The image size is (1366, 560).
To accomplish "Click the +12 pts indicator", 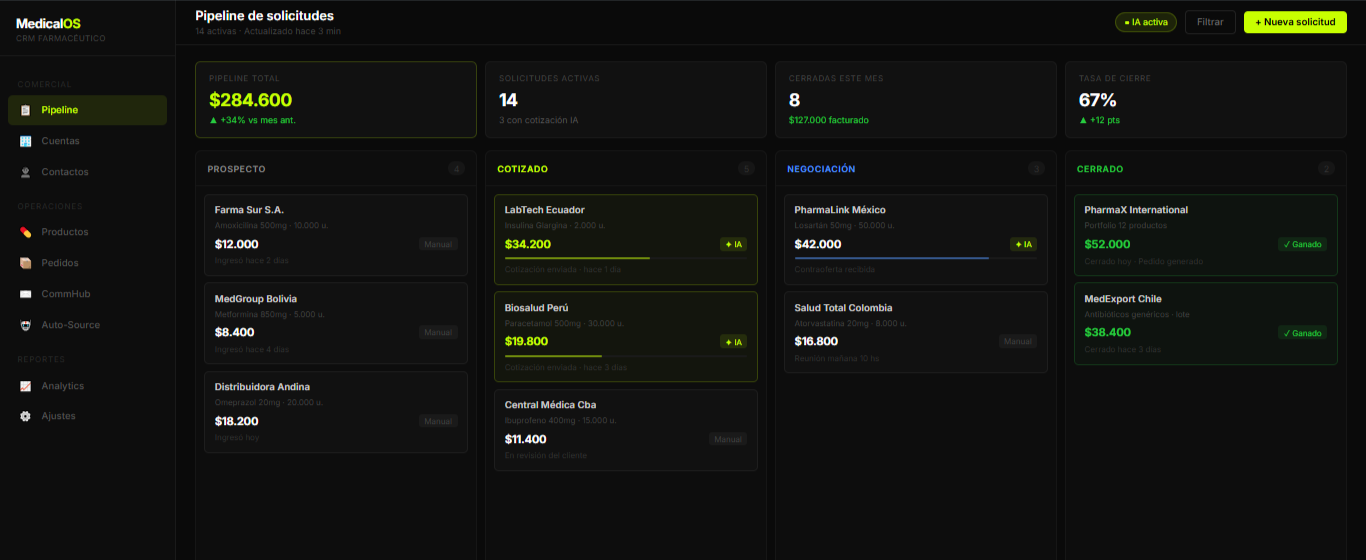I will tap(1099, 120).
